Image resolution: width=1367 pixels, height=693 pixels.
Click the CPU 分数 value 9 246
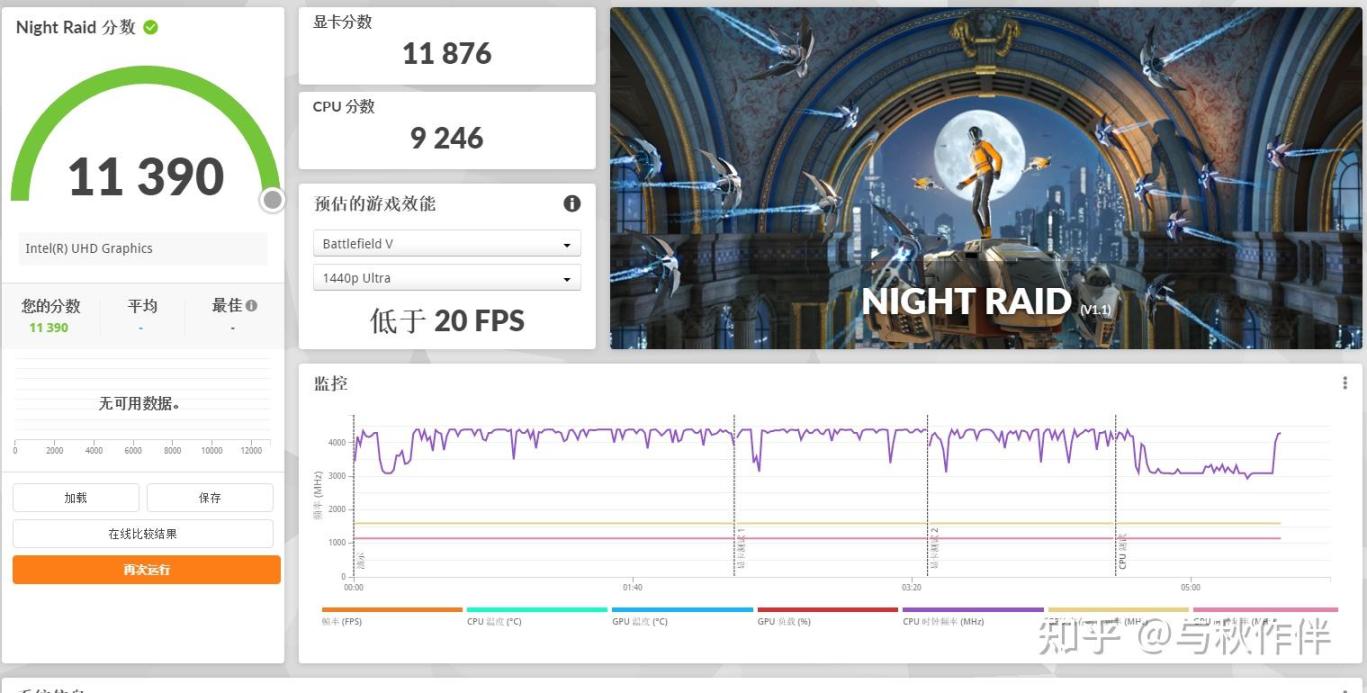447,138
